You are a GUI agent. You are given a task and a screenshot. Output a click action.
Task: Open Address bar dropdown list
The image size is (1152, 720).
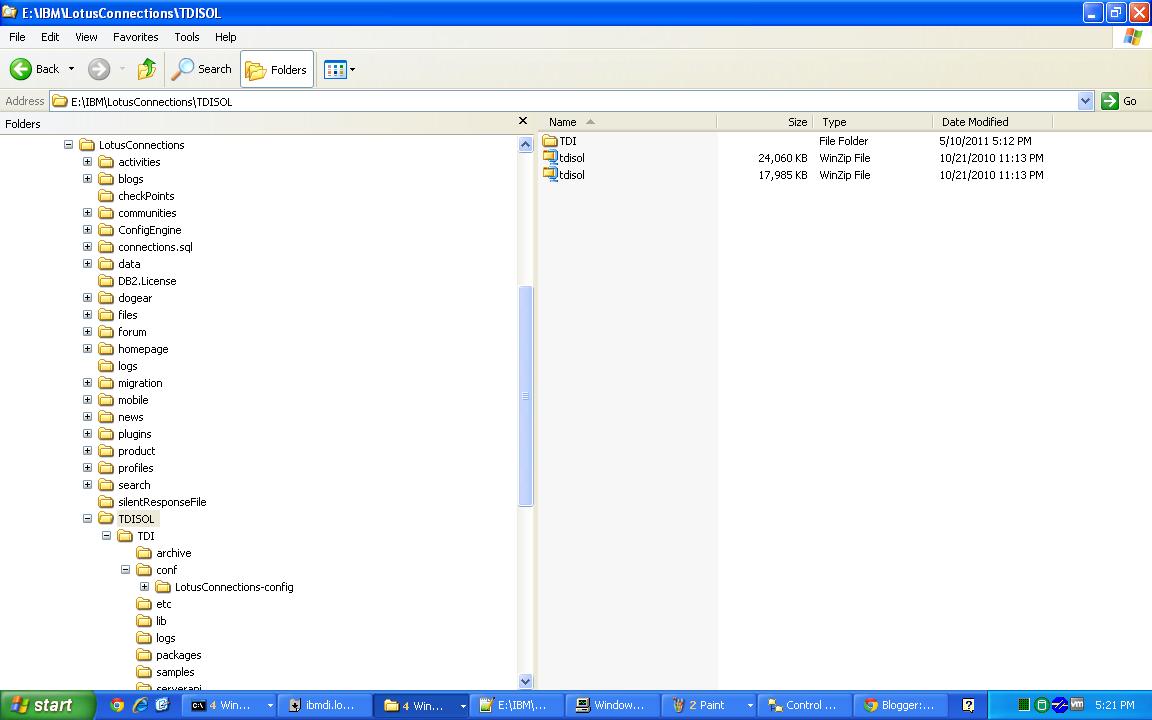coord(1085,101)
